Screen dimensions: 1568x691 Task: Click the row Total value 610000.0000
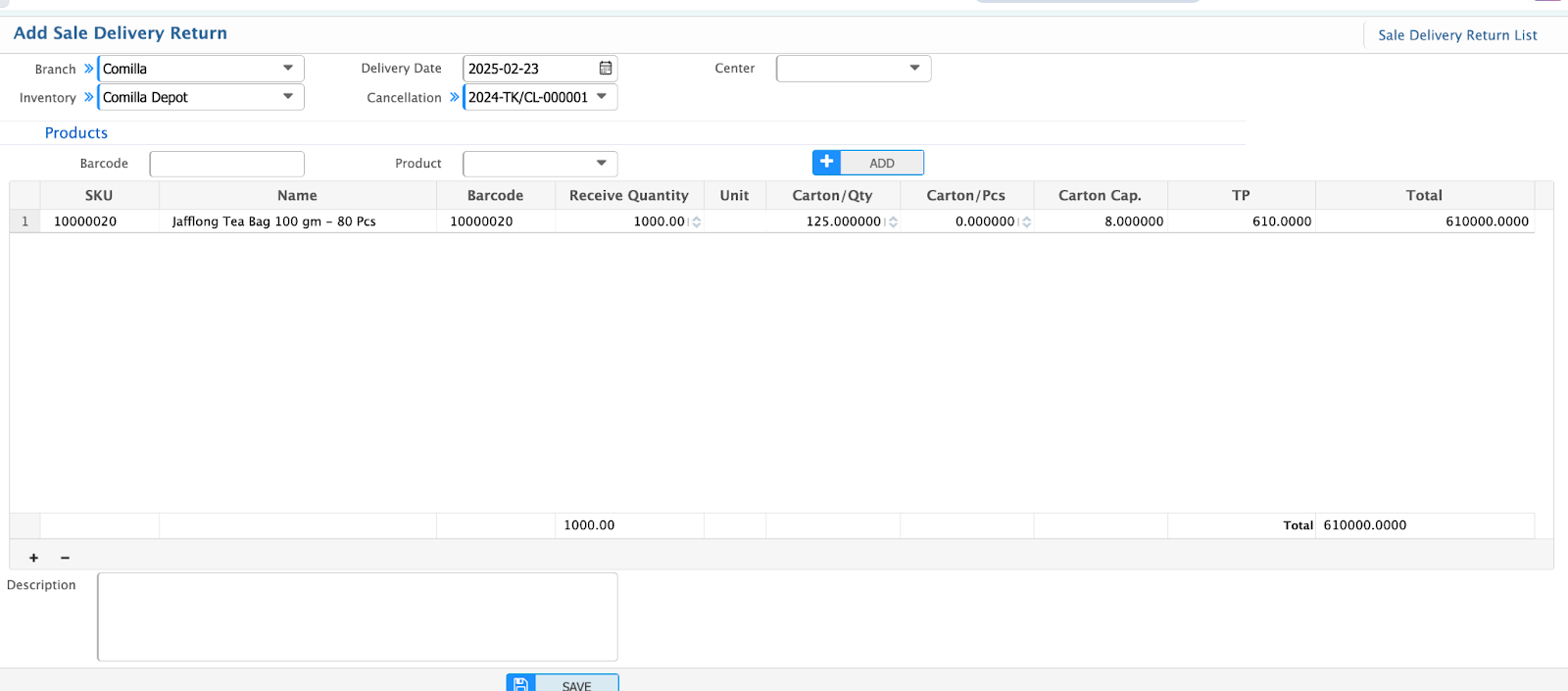(1487, 222)
